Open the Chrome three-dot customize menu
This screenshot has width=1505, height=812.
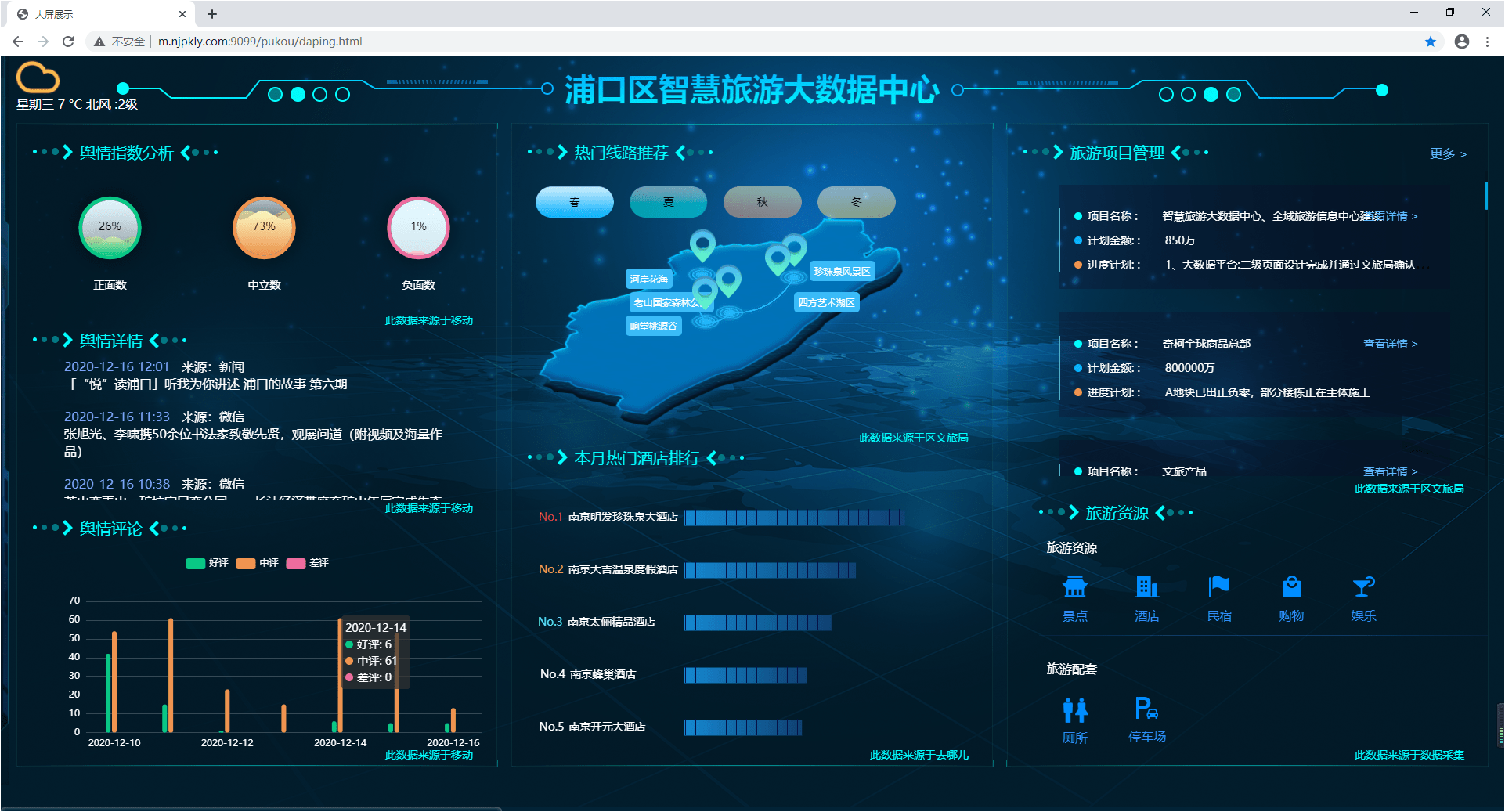(1488, 42)
